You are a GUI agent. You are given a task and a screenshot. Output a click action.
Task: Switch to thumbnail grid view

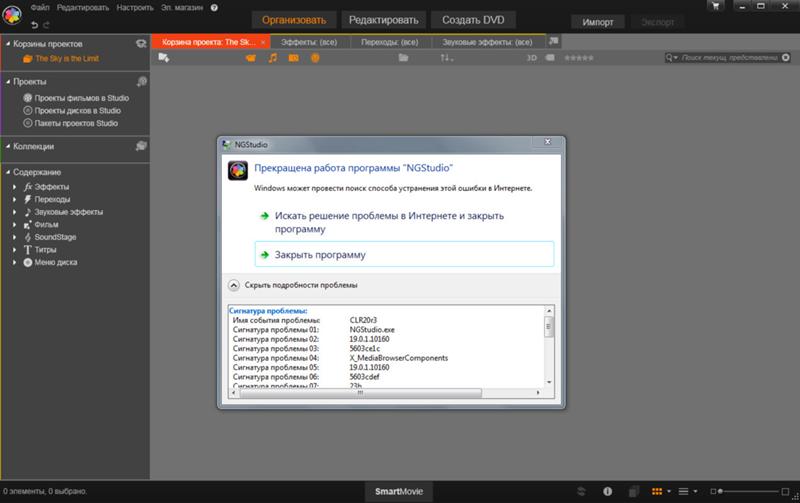tap(657, 491)
